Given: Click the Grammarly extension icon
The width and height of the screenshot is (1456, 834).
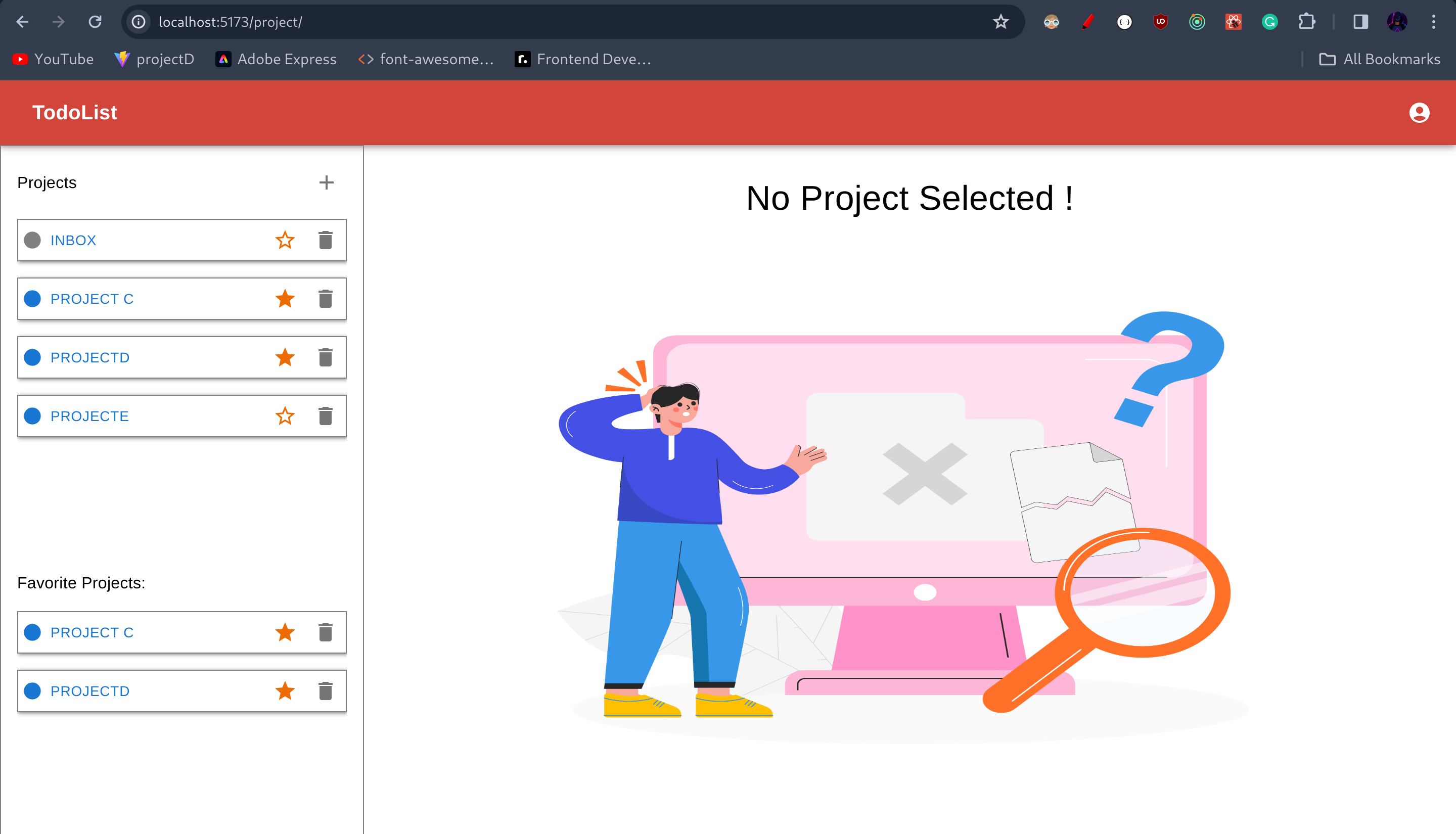Looking at the screenshot, I should (1269, 22).
